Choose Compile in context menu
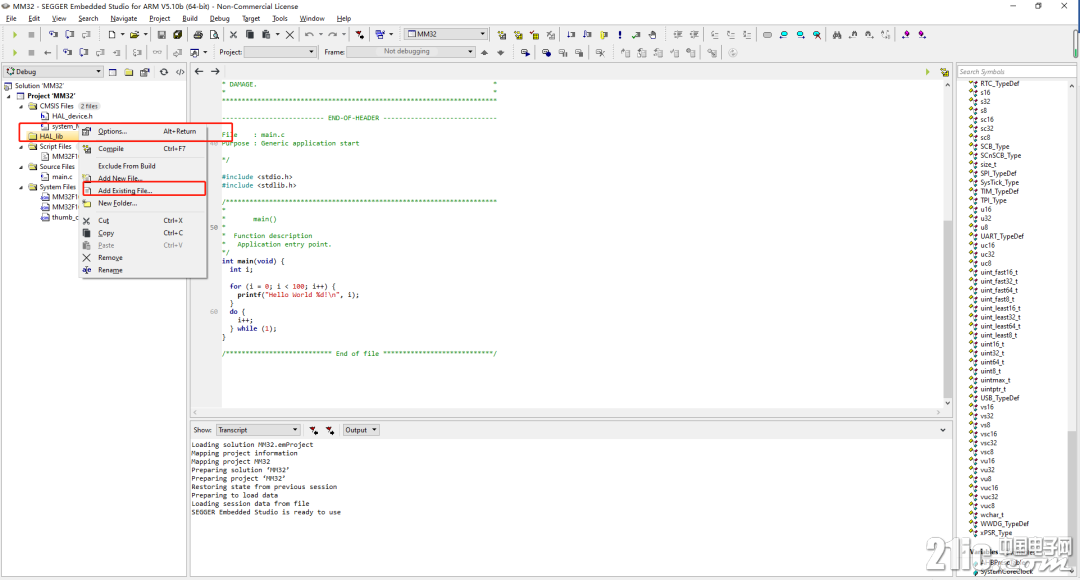The image size is (1080, 580). (x=143, y=148)
